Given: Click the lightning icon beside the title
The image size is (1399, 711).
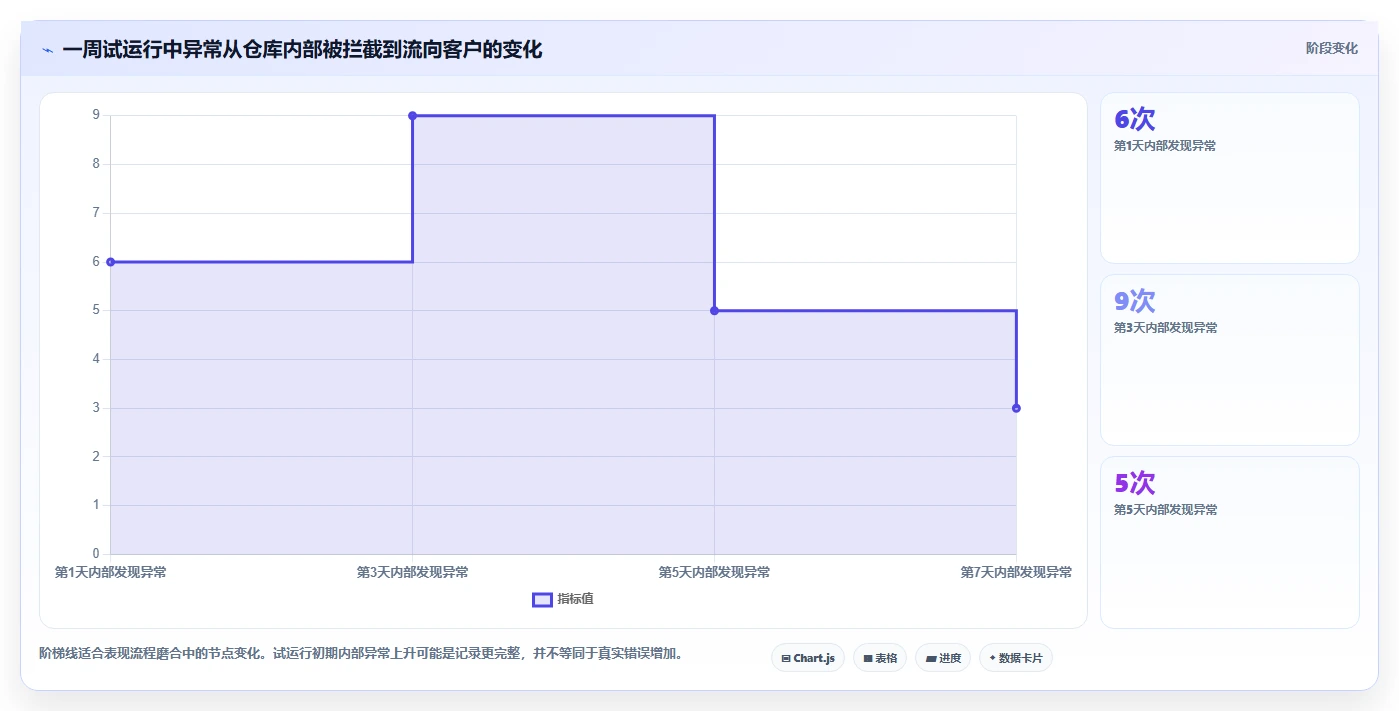Looking at the screenshot, I should (x=47, y=50).
